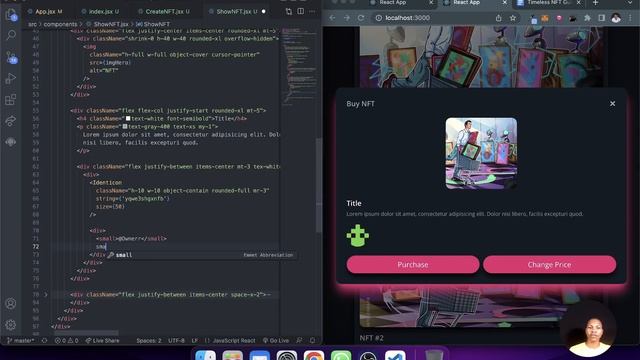Click the errors and warnings count in the status bar
Screen dimensions: 640x360
click(66, 340)
